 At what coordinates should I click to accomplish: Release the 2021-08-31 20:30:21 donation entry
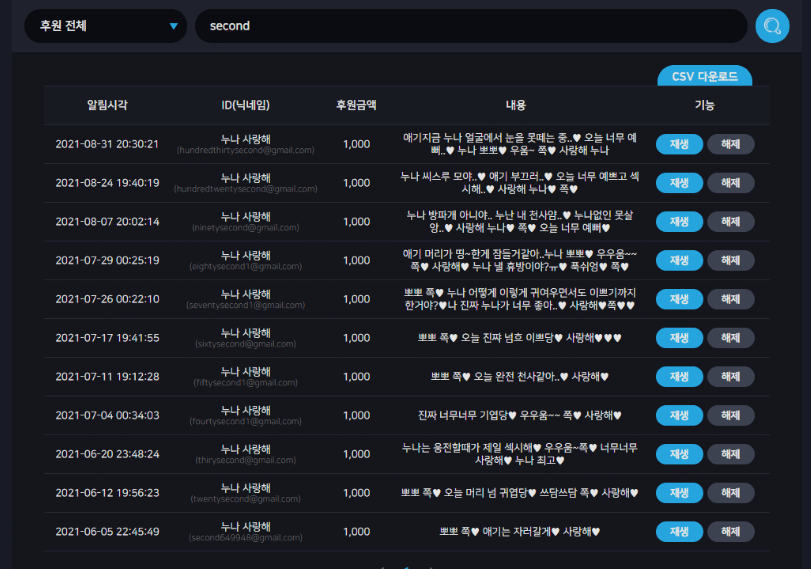tap(730, 144)
